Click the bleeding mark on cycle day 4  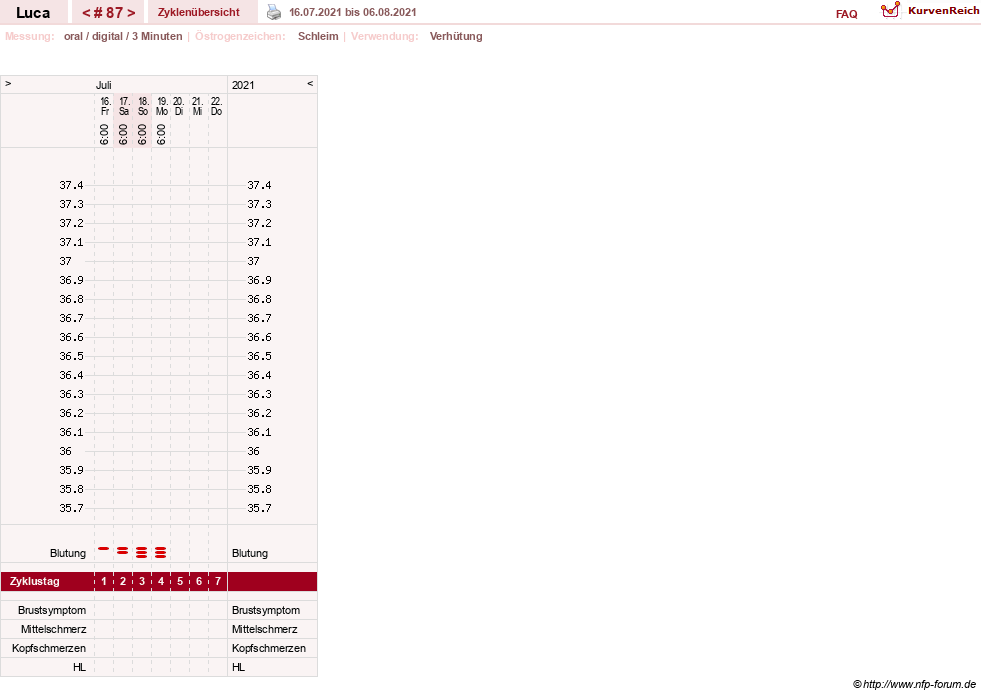pyautogui.click(x=161, y=552)
